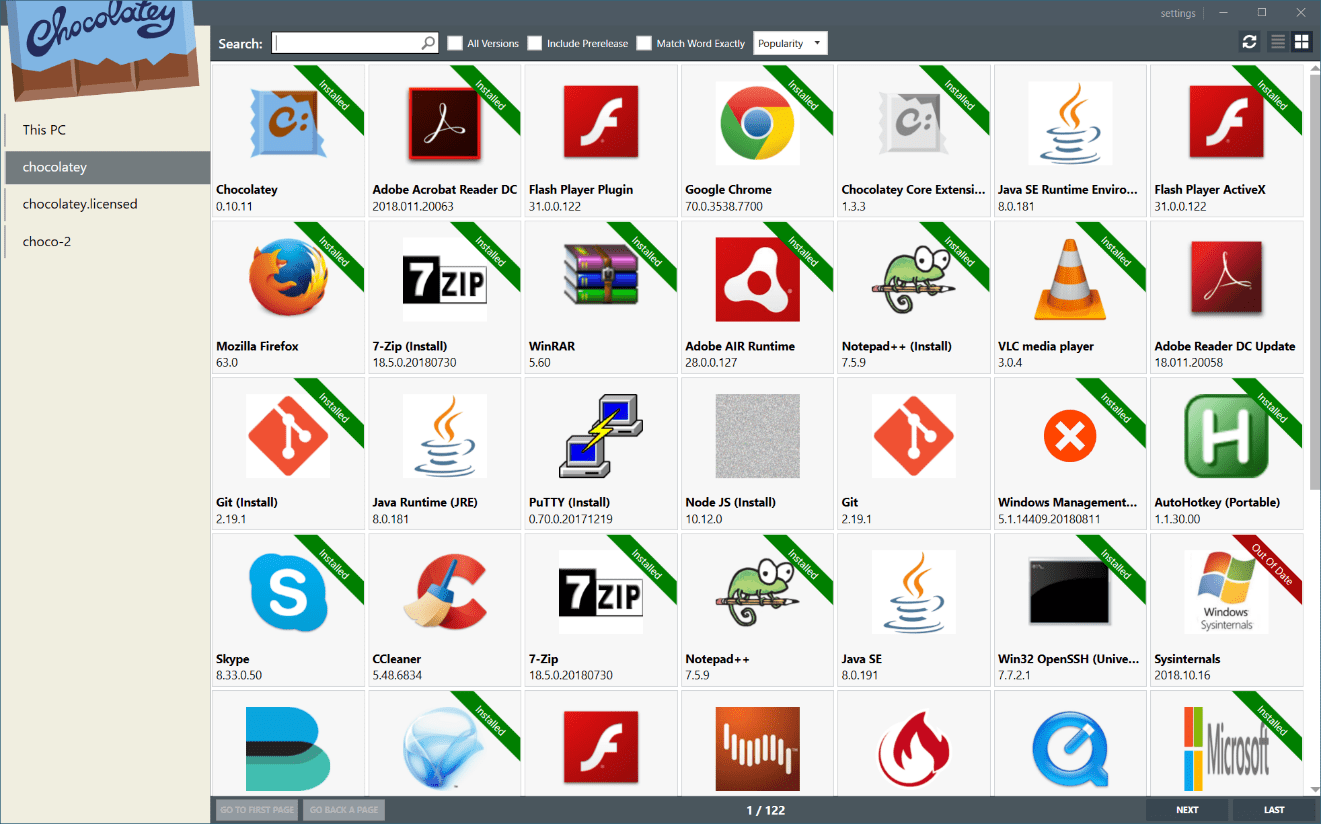
Task: Open the settings page
Action: [x=1178, y=13]
